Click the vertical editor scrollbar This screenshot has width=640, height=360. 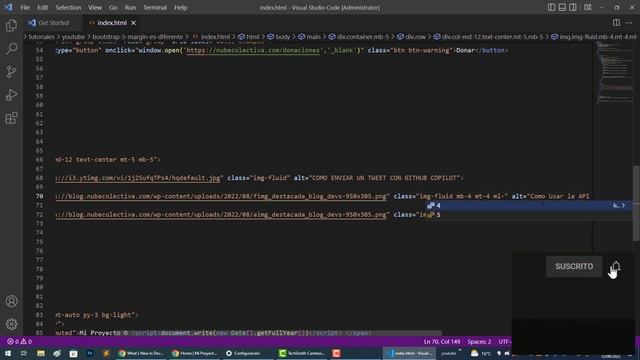(636, 203)
